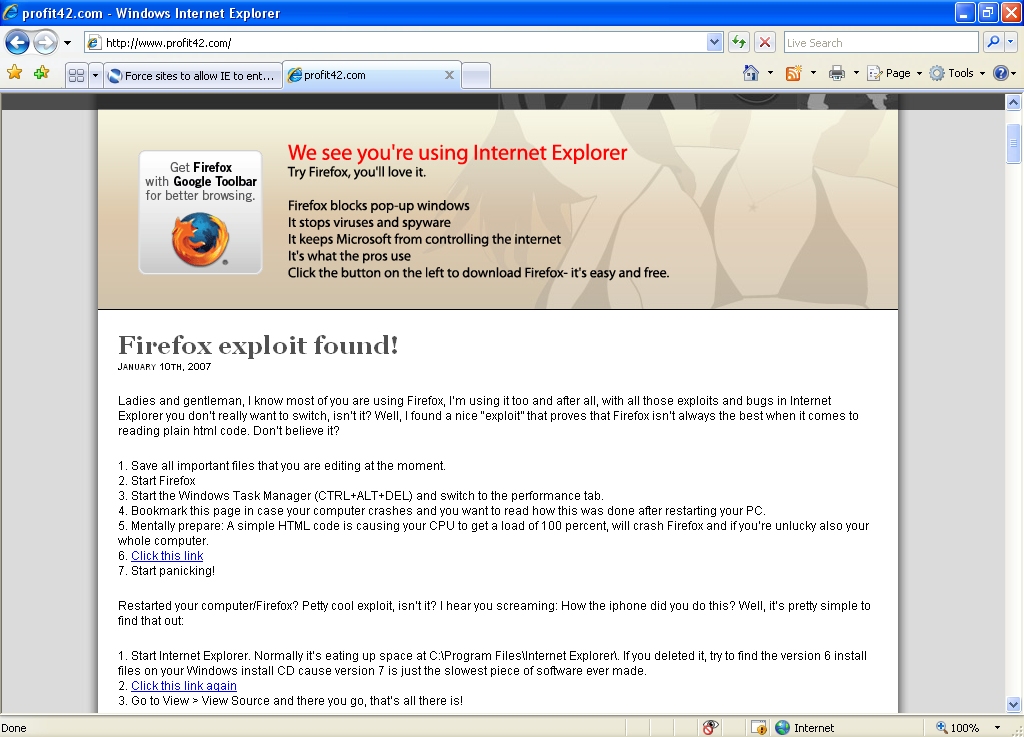This screenshot has width=1024, height=737.
Task: Close the profit42.com tab
Action: [x=449, y=75]
